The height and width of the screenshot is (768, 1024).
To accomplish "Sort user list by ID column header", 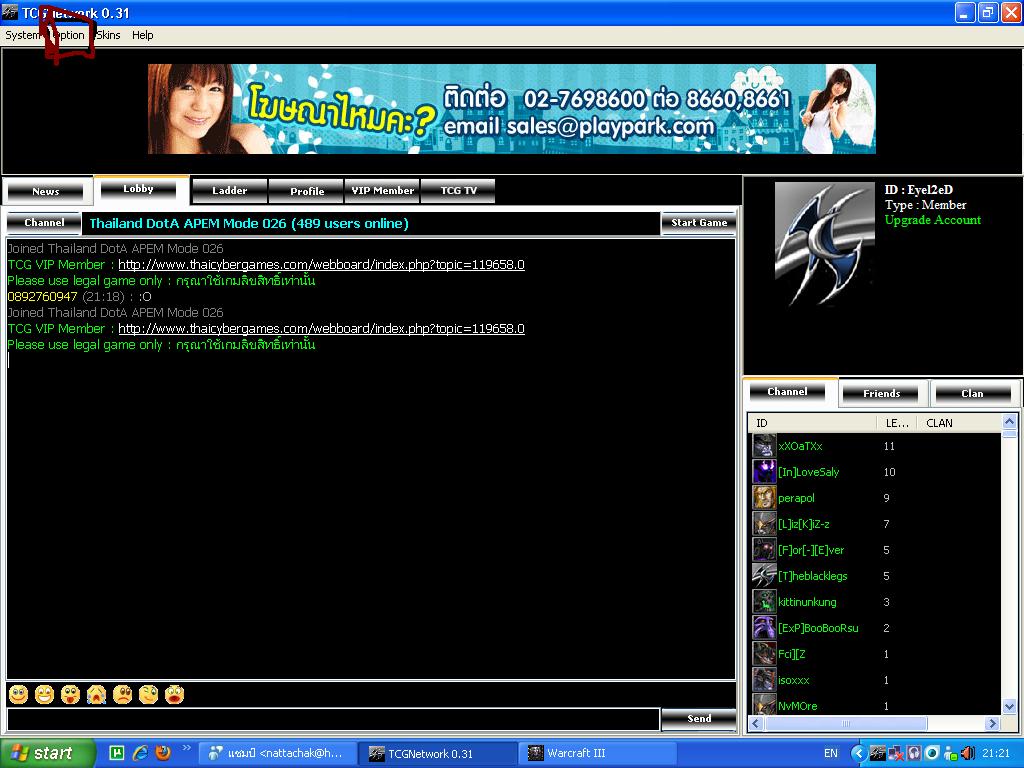I will point(812,423).
